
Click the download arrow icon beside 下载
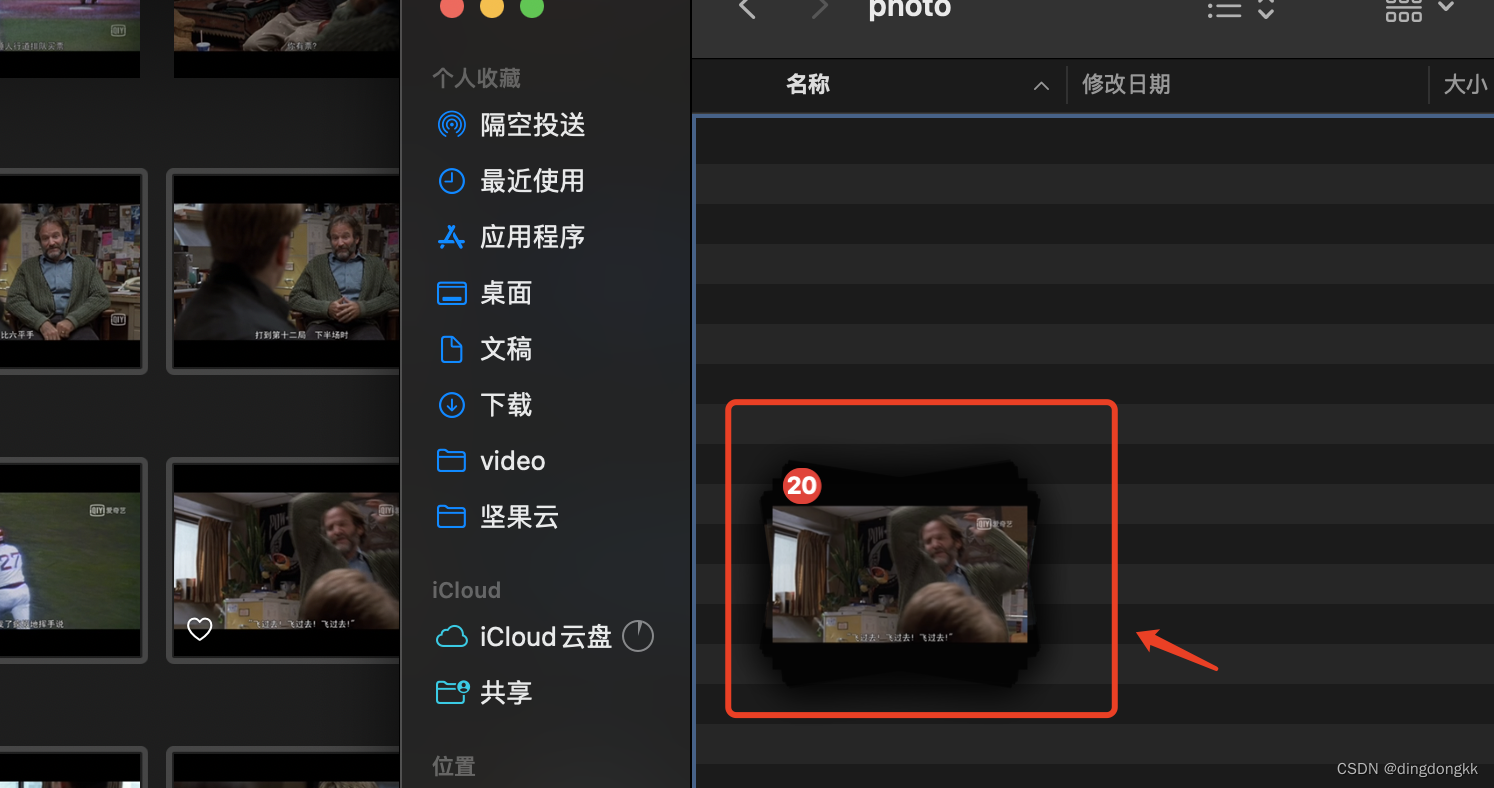[x=452, y=405]
